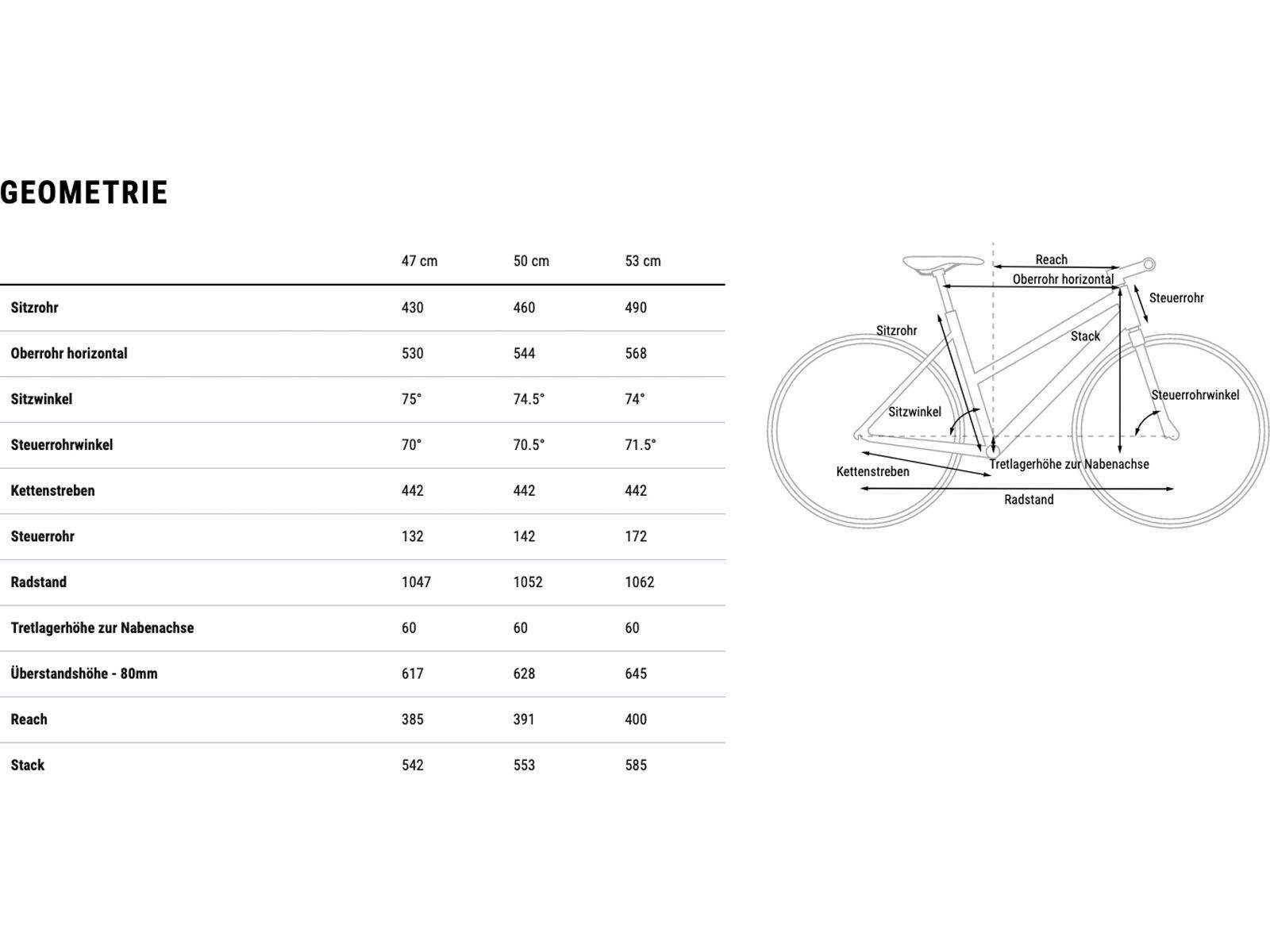Viewport: 1270px width, 952px height.
Task: Click the Stack value 585
Action: click(x=636, y=766)
